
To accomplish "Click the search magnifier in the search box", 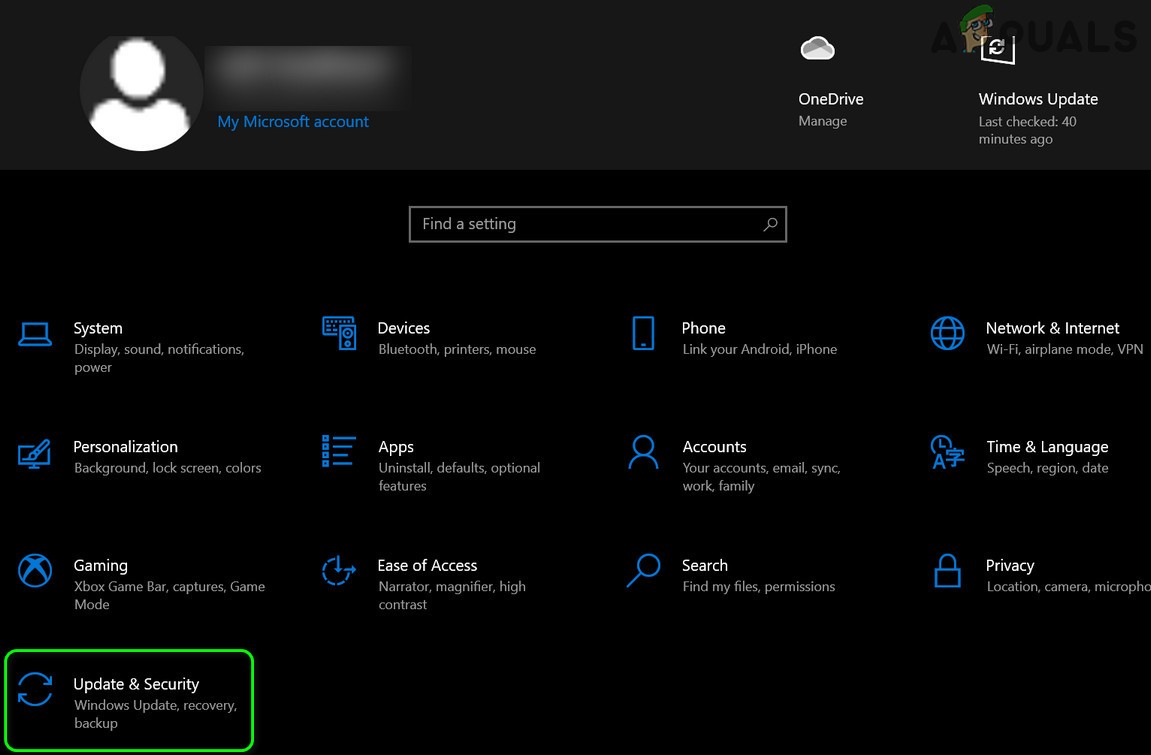I will tap(769, 224).
